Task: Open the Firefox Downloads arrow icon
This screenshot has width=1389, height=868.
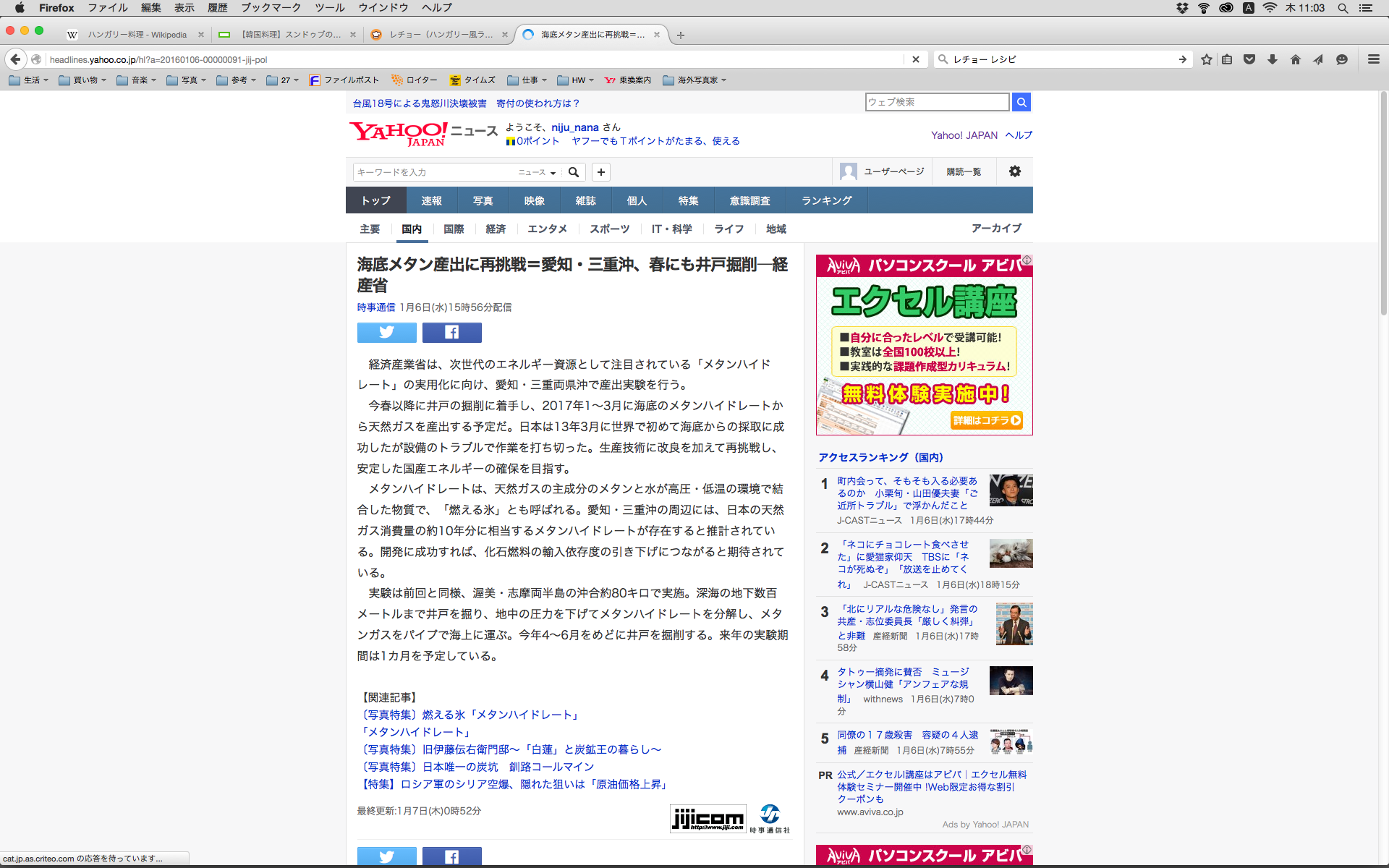Action: tap(1272, 59)
